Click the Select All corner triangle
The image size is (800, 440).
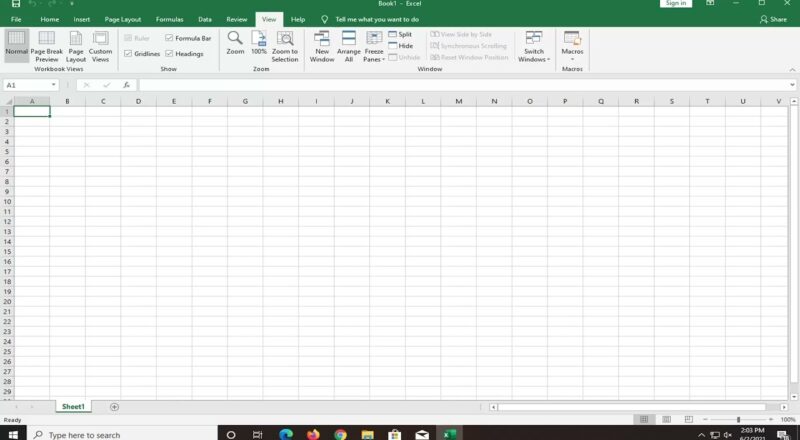click(8, 102)
